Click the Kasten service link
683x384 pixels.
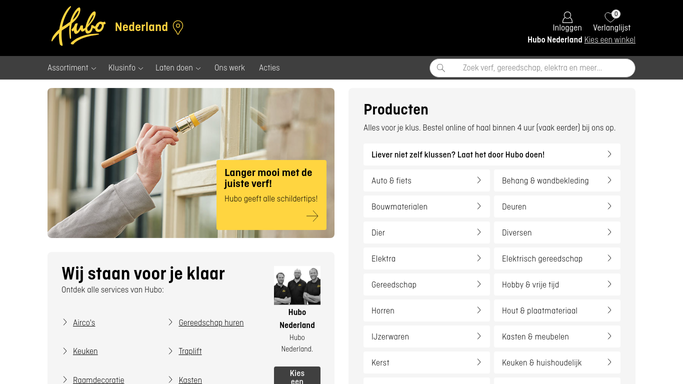coord(190,380)
